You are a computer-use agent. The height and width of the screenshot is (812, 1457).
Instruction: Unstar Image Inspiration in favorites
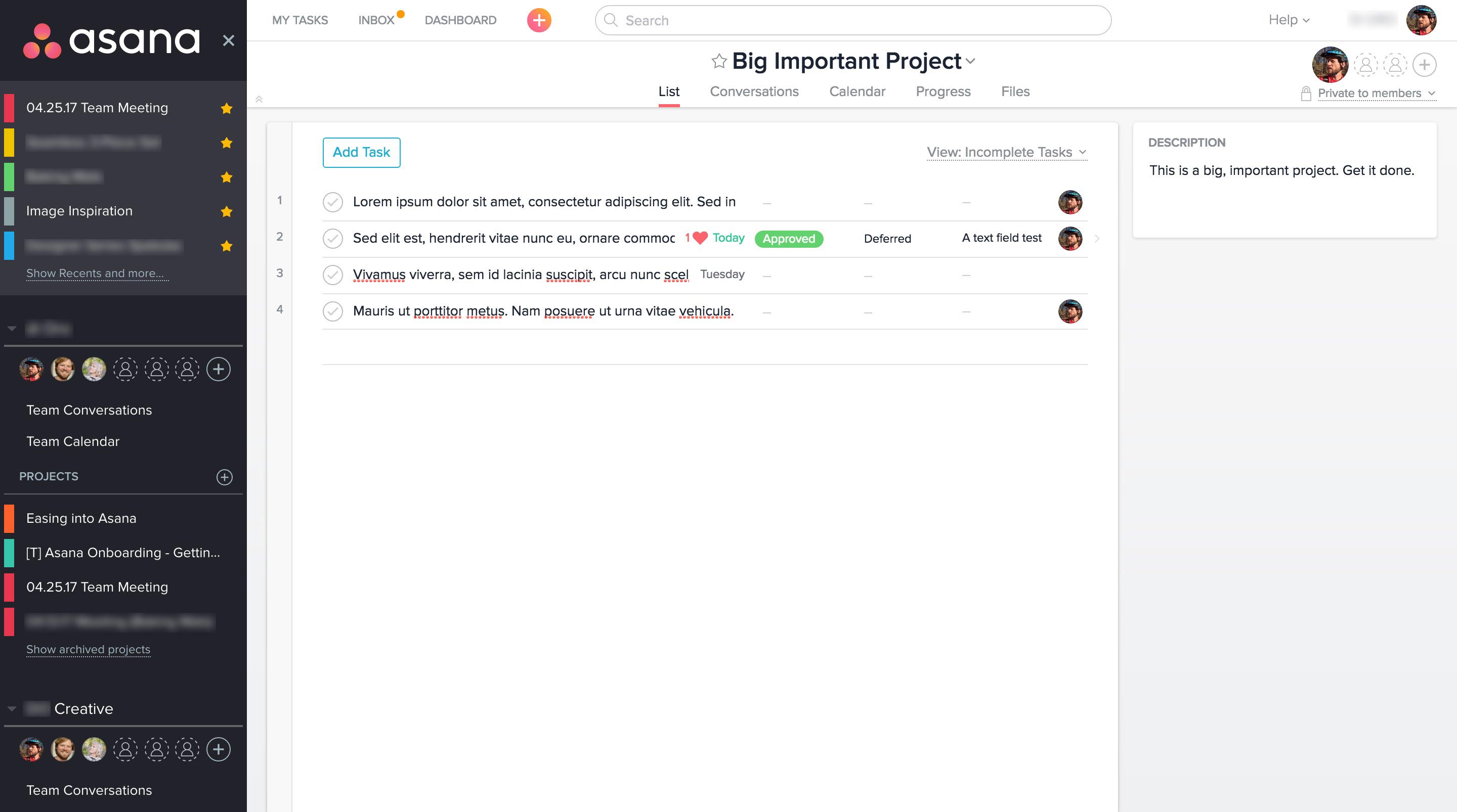coord(226,211)
